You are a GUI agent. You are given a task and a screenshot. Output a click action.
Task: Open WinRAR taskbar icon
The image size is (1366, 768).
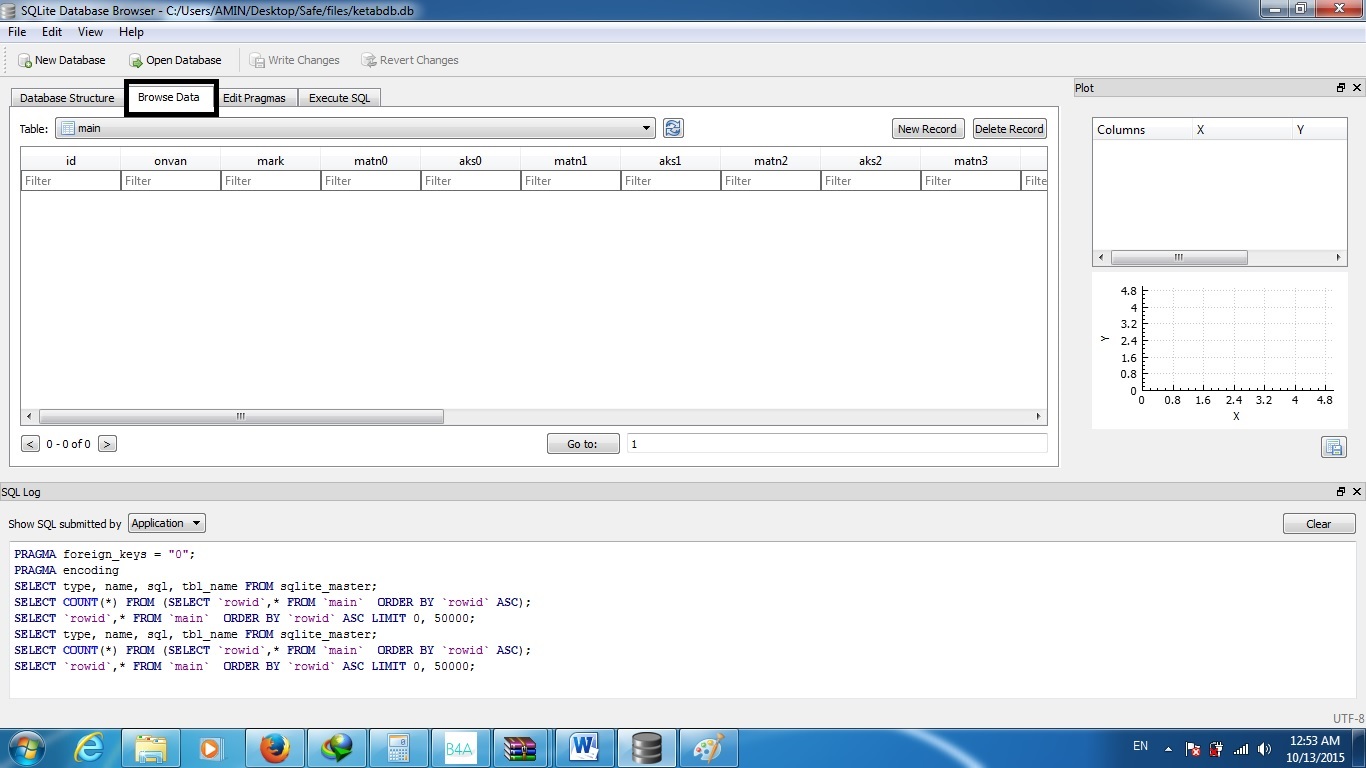click(521, 747)
